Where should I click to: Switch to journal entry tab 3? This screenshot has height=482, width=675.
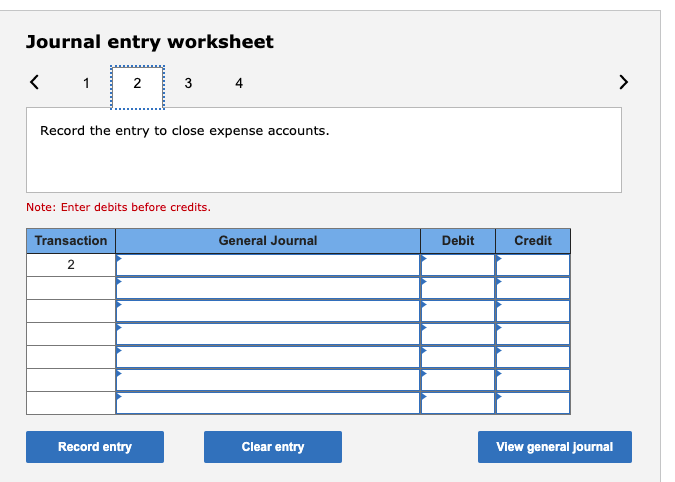pos(188,83)
